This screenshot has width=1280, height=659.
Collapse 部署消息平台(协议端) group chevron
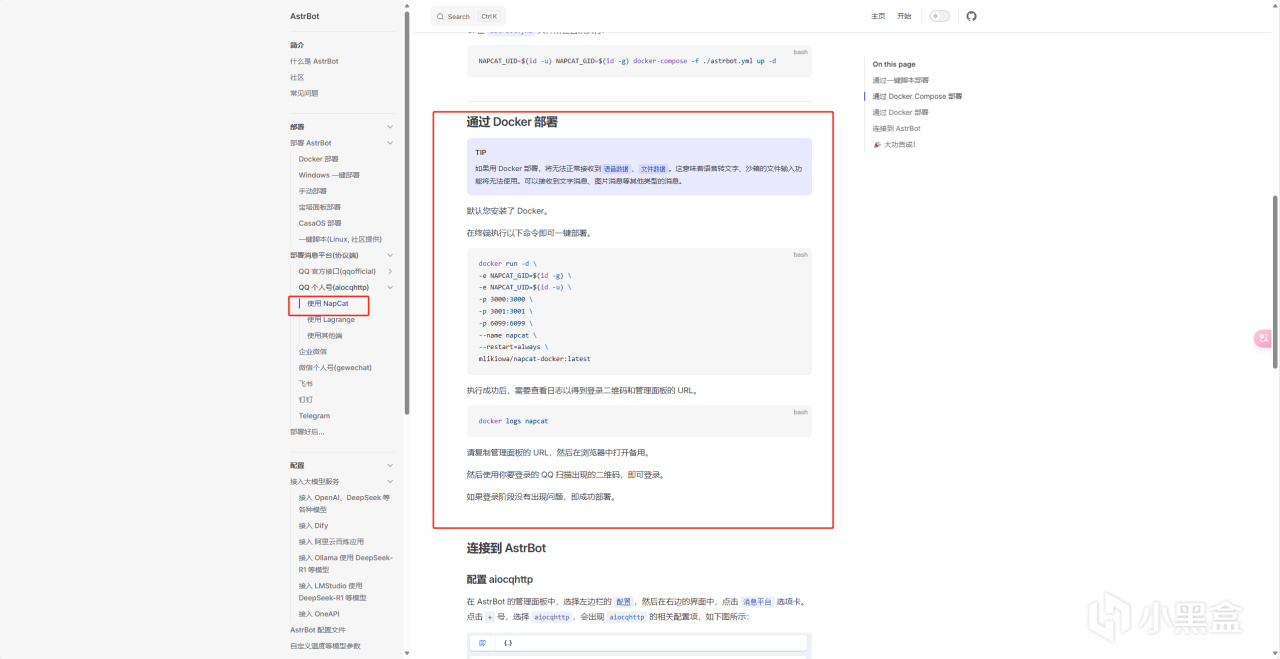click(390, 255)
